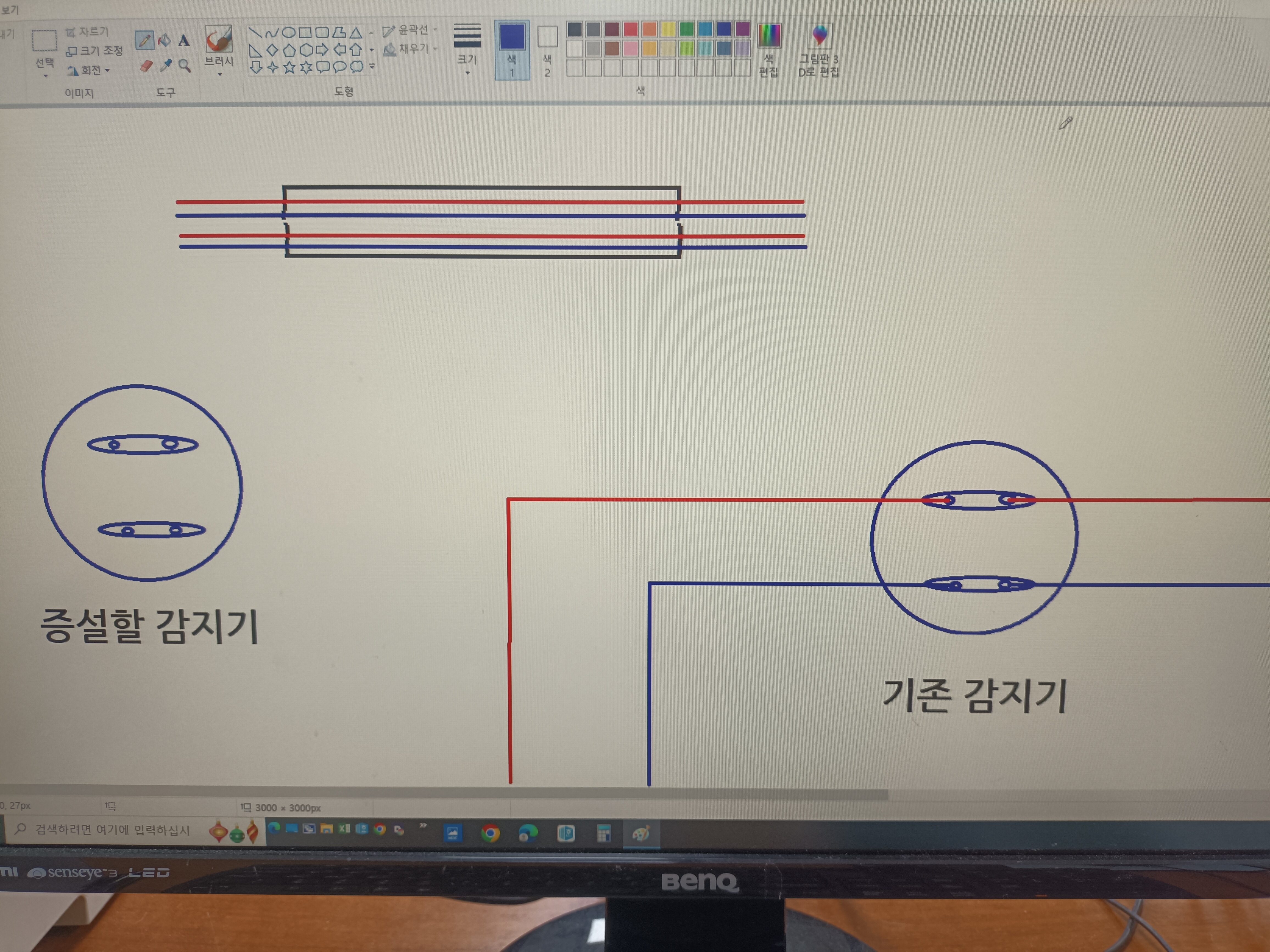Expand the 브러시 (Brushes) dropdown
Image resolution: width=1270 pixels, height=952 pixels.
pyautogui.click(x=219, y=74)
